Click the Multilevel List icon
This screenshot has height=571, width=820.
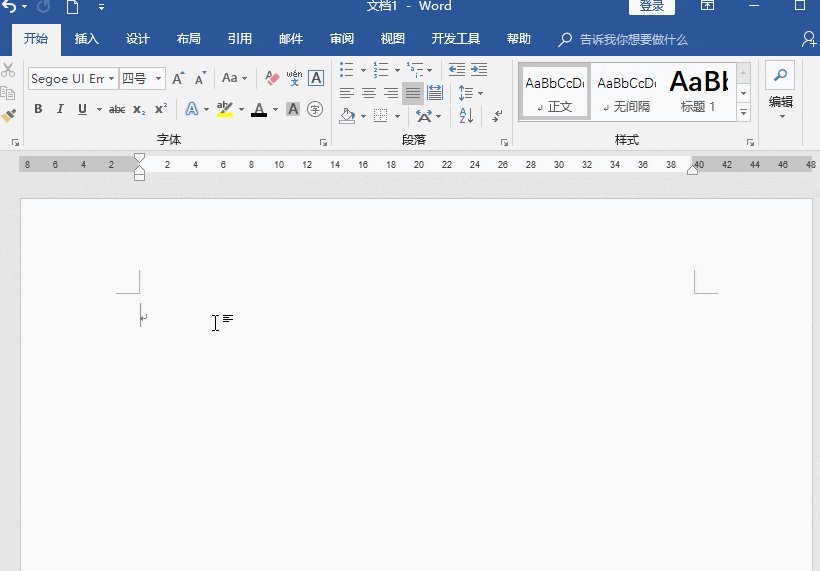(x=415, y=70)
